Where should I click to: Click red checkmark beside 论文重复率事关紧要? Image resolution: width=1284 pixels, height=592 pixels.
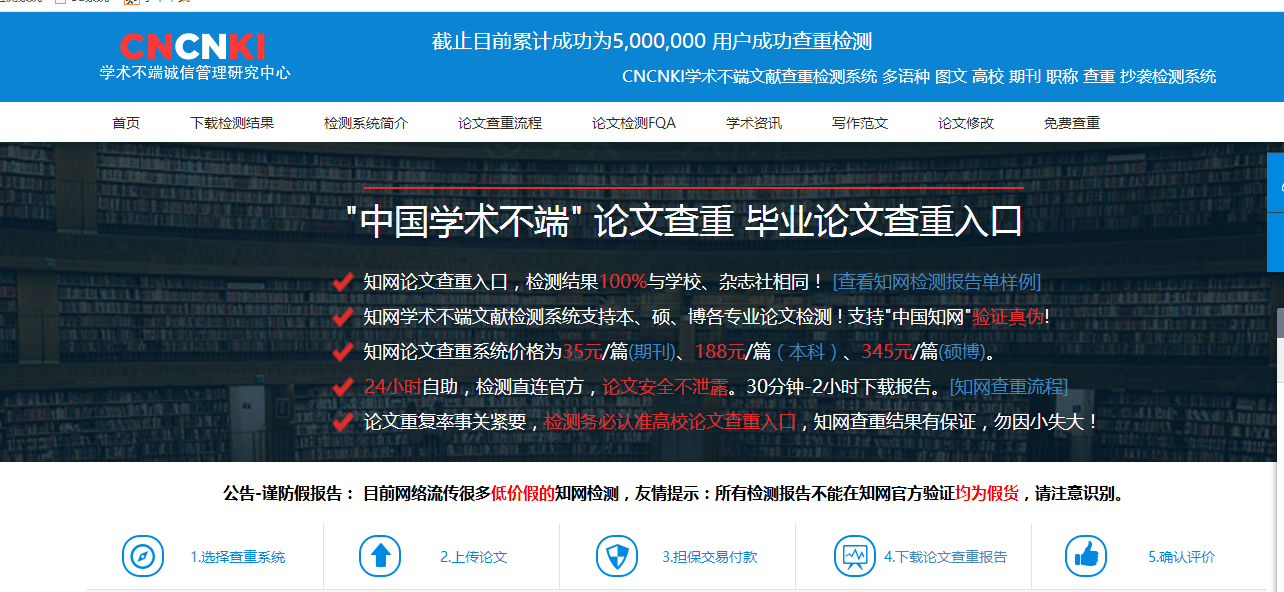point(342,421)
